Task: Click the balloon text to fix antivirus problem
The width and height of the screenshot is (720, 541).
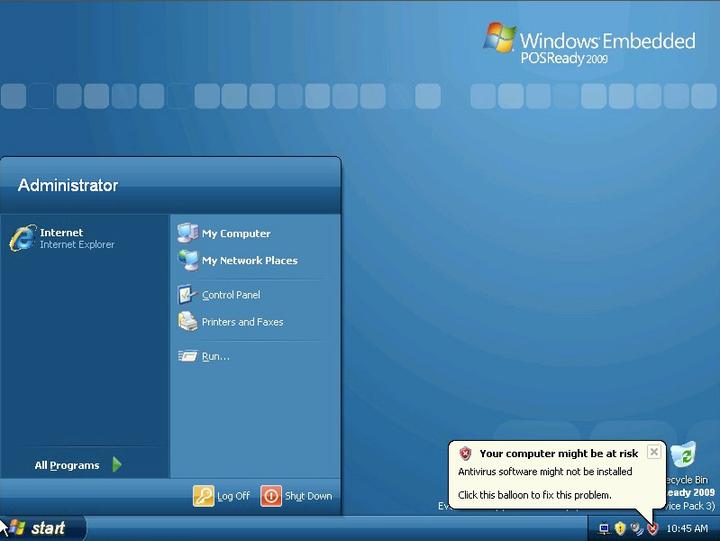Action: [x=534, y=495]
